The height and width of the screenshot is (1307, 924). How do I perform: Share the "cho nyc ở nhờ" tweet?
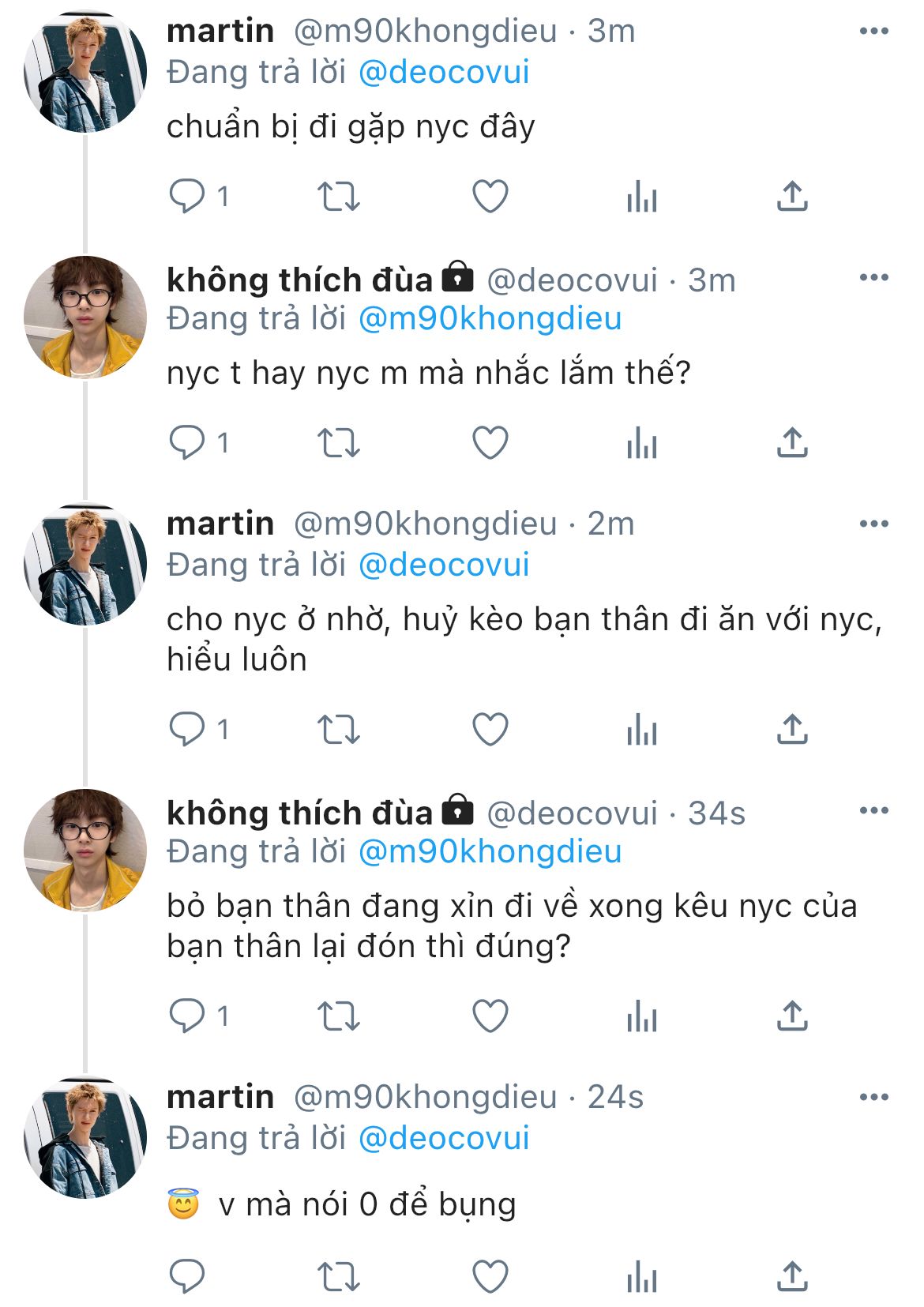792,729
